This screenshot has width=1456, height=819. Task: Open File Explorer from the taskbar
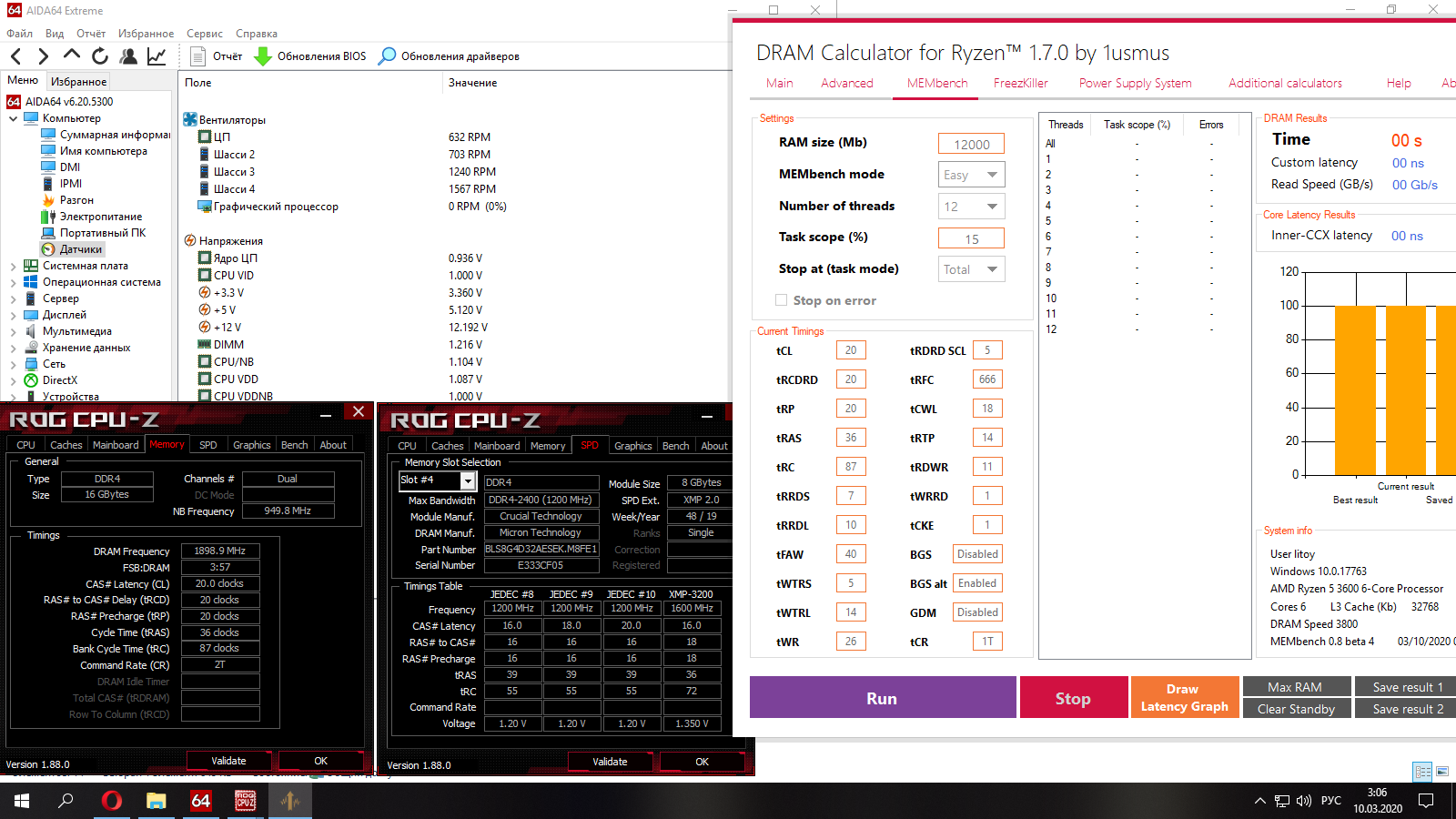[x=157, y=801]
